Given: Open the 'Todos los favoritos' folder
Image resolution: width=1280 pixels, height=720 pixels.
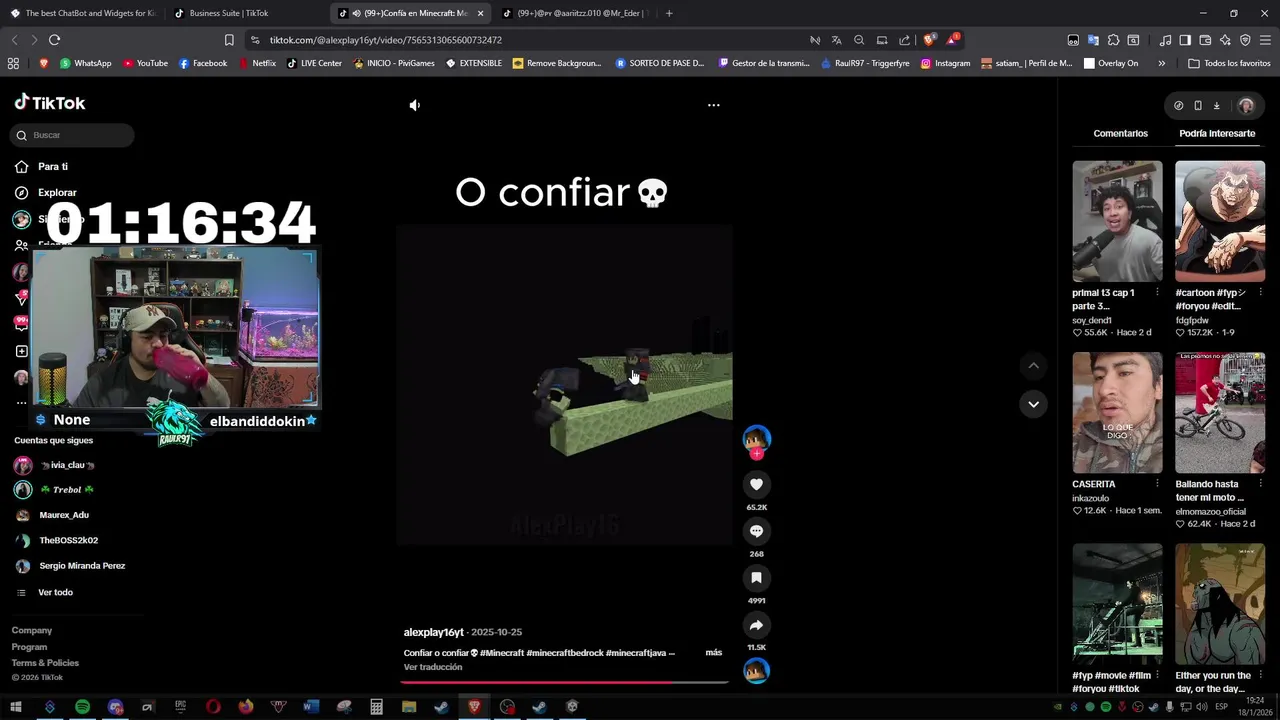Looking at the screenshot, I should click(1229, 63).
